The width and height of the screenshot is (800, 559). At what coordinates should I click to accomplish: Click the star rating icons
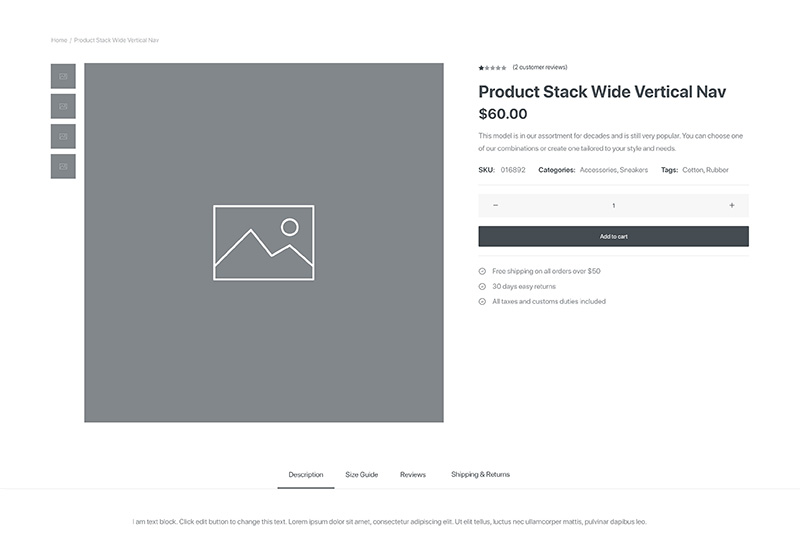coord(492,68)
